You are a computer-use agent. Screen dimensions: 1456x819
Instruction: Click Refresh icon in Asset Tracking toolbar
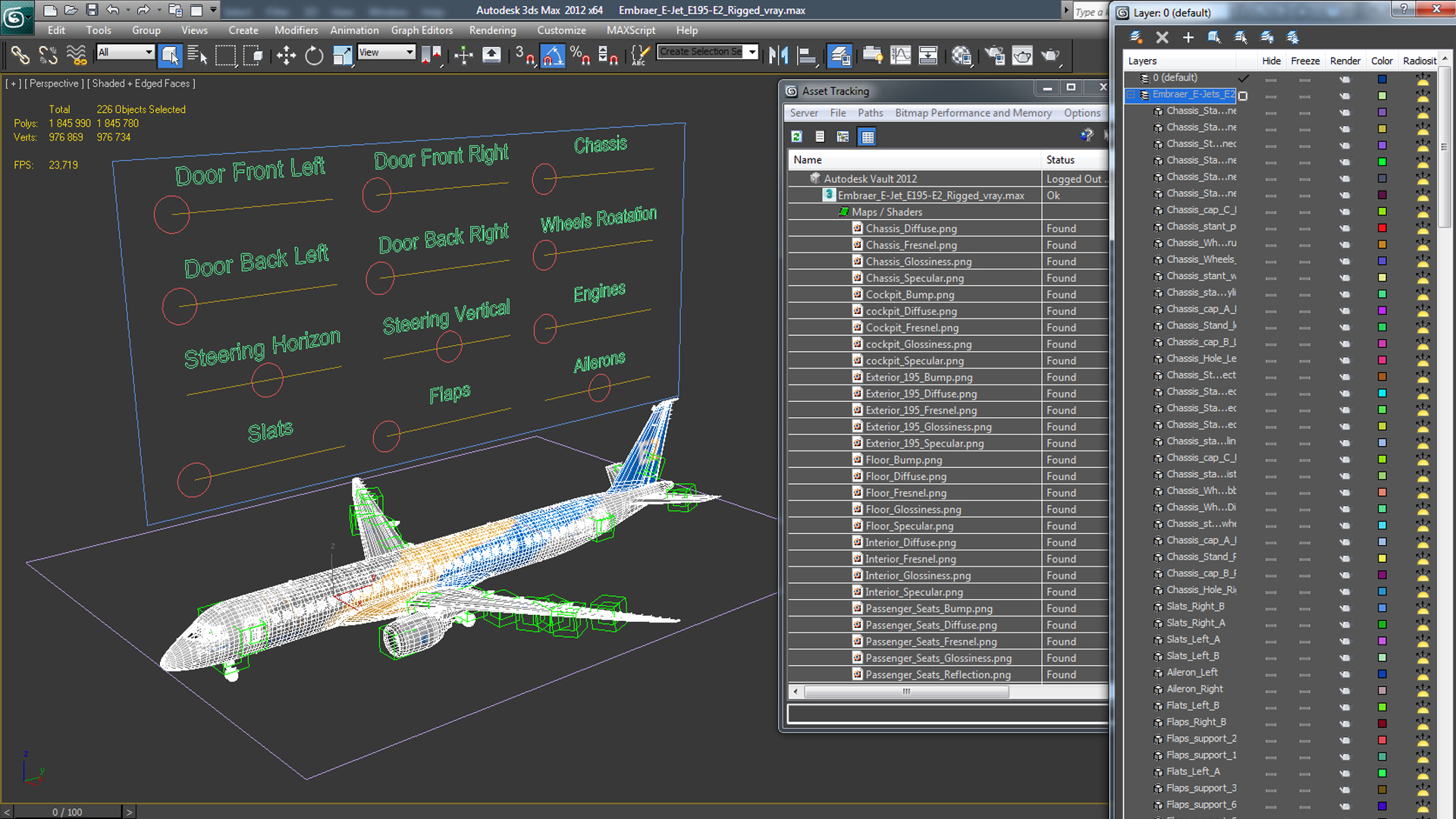tap(796, 136)
